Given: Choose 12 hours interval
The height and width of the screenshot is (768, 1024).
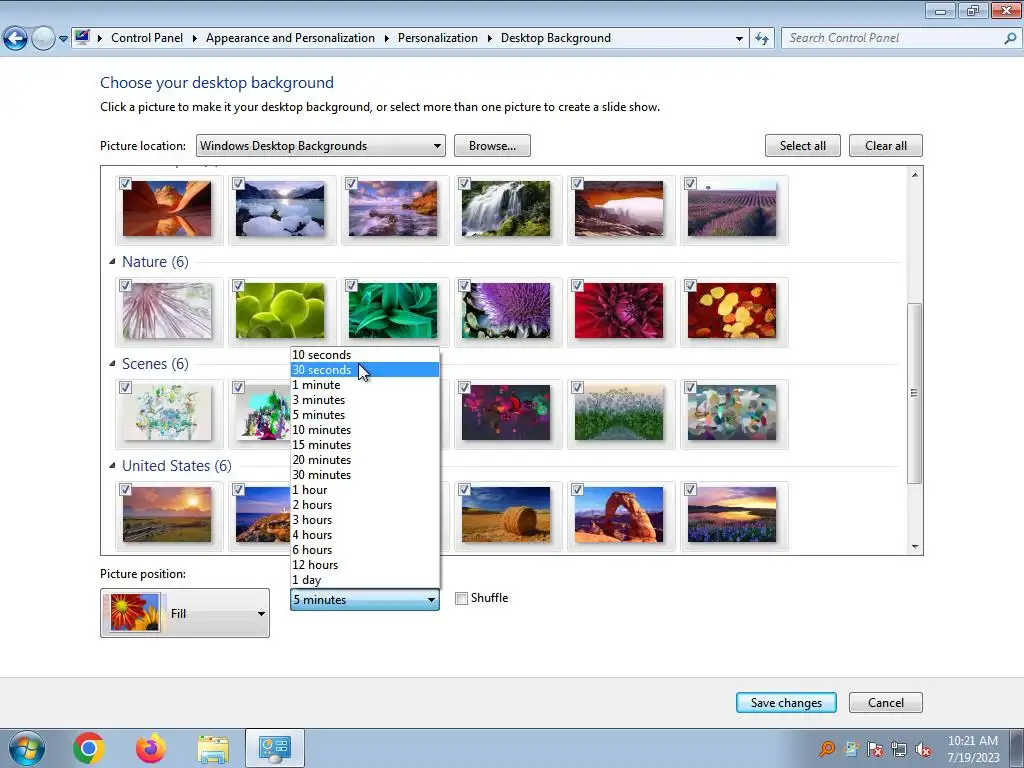Looking at the screenshot, I should pos(365,565).
